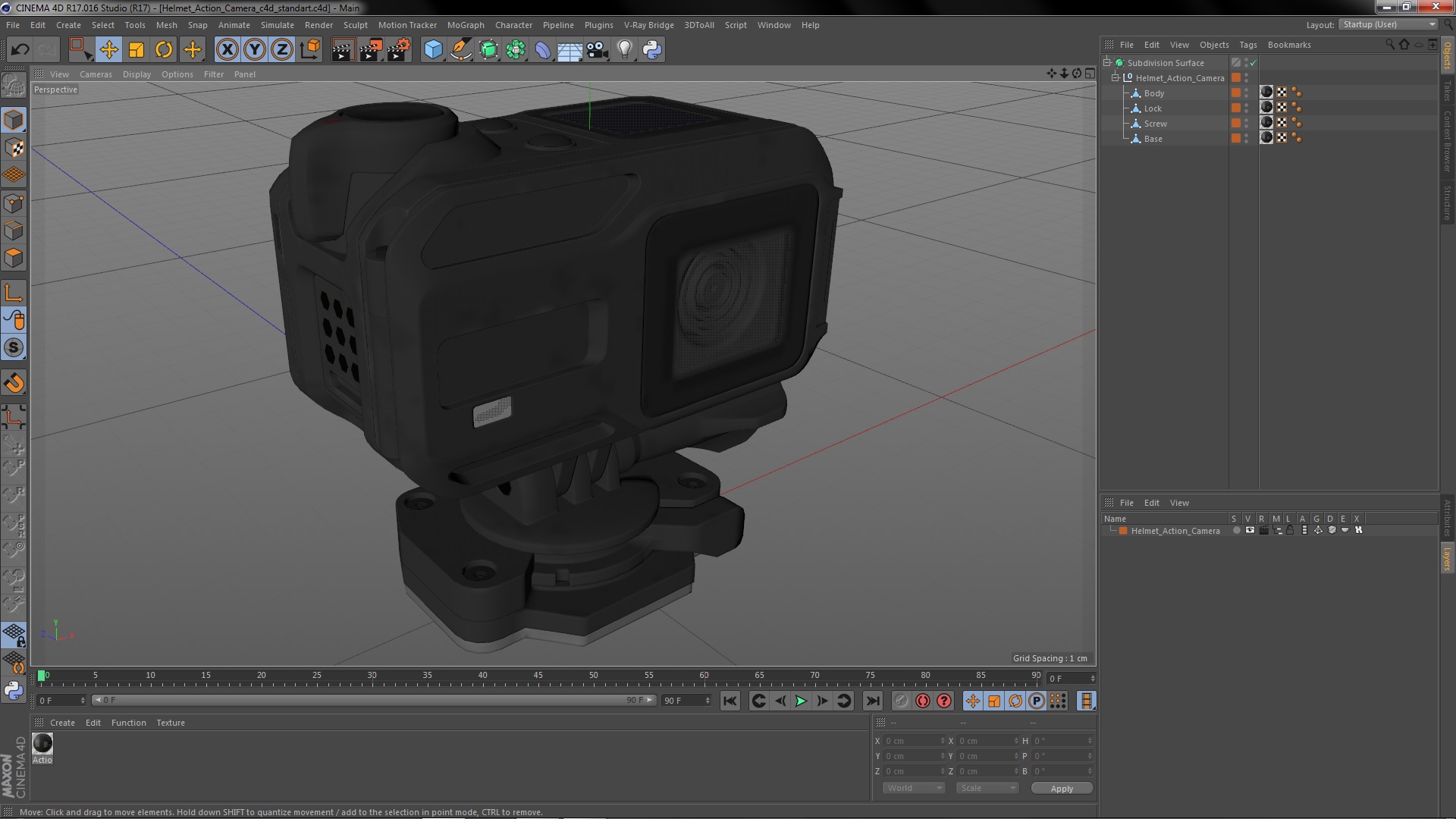Toggle Y axis lock
1456x819 pixels.
click(255, 50)
